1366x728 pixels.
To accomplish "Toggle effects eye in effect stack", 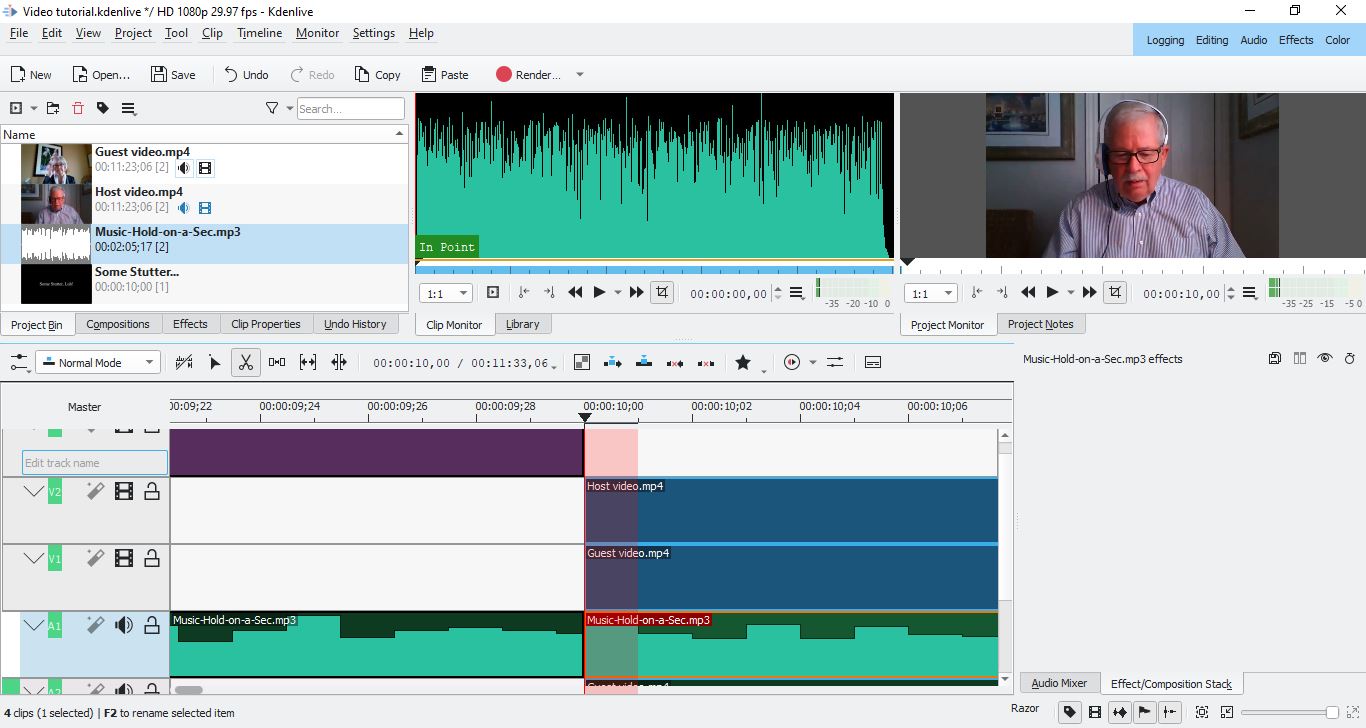I will (x=1325, y=358).
